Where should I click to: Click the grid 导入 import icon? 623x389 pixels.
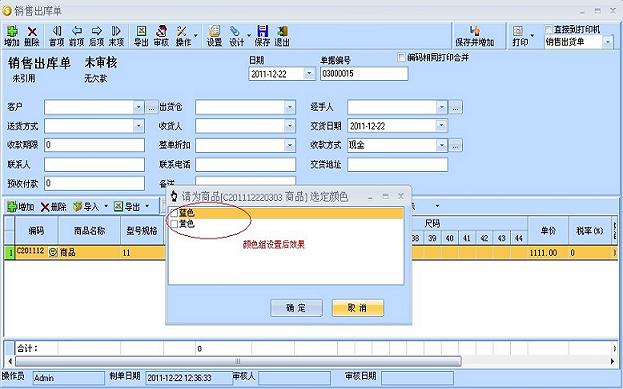(77, 207)
